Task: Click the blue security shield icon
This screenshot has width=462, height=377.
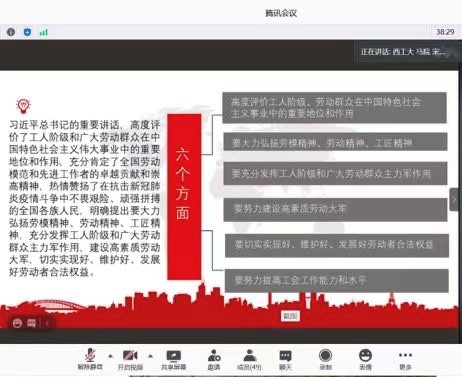Action: coord(27,32)
